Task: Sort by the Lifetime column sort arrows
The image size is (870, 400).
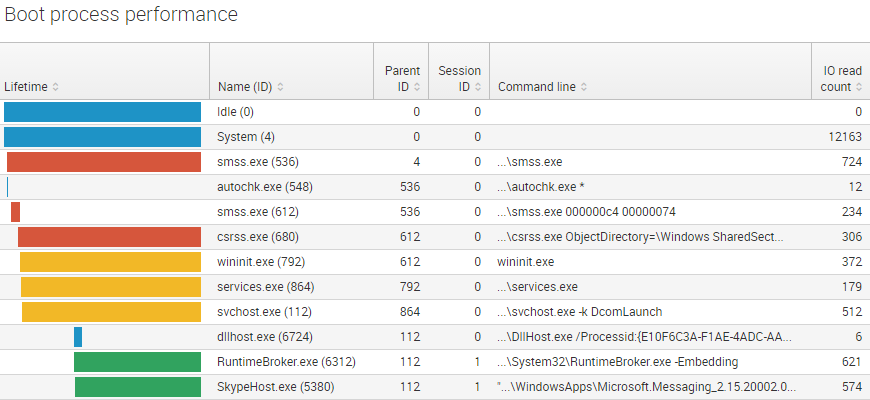Action: 55,87
